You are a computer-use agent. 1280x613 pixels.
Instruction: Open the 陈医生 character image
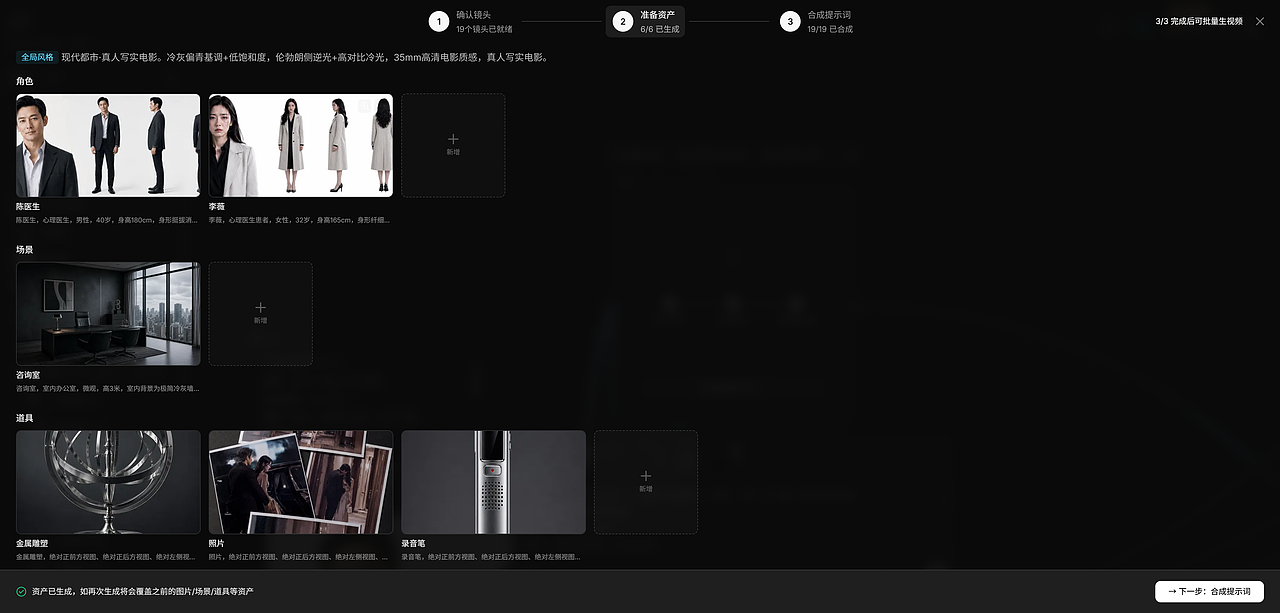coord(108,145)
